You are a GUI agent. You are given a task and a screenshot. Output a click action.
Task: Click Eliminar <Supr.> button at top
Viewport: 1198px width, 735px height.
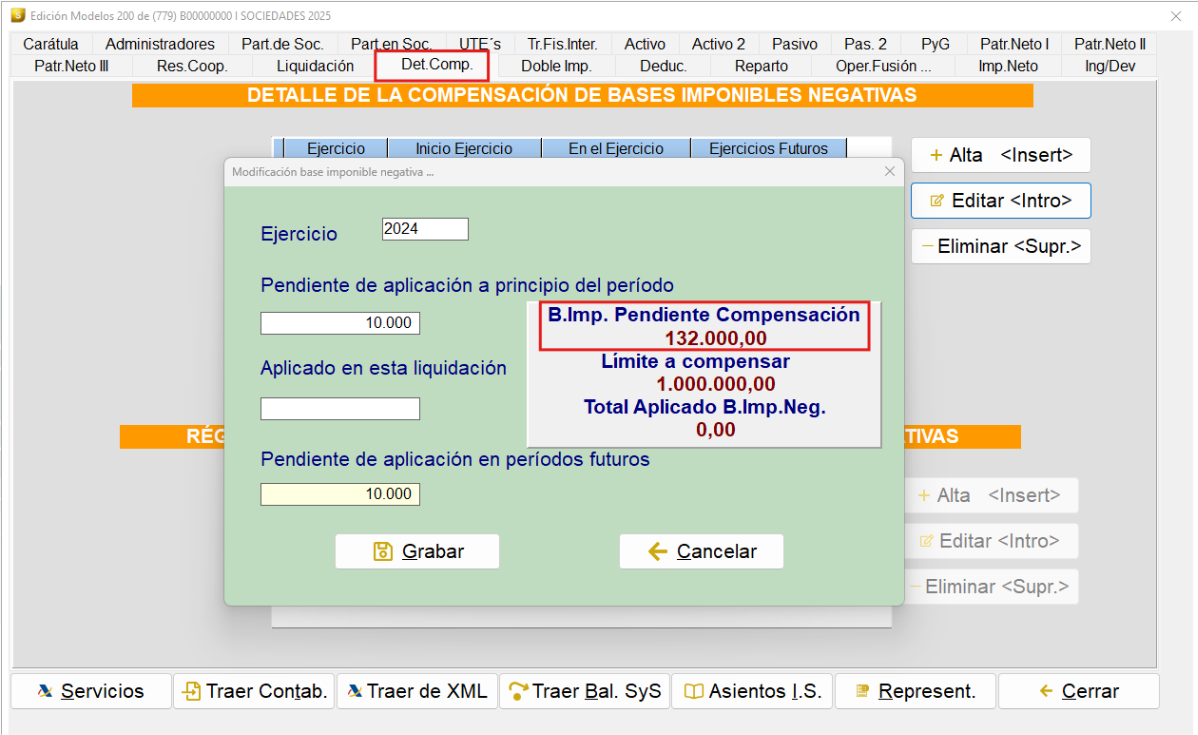coord(1001,246)
